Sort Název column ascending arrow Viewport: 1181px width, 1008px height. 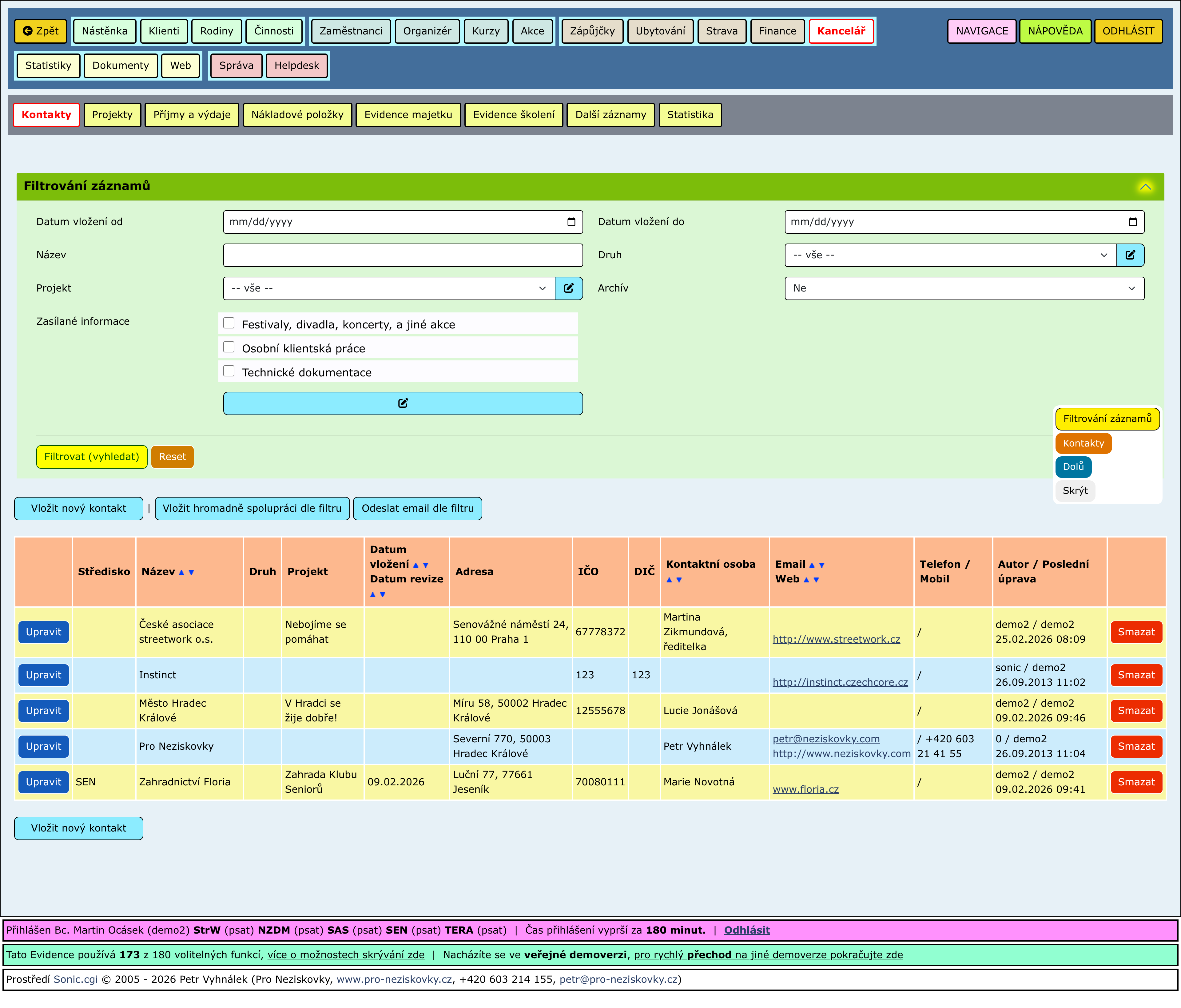(181, 573)
